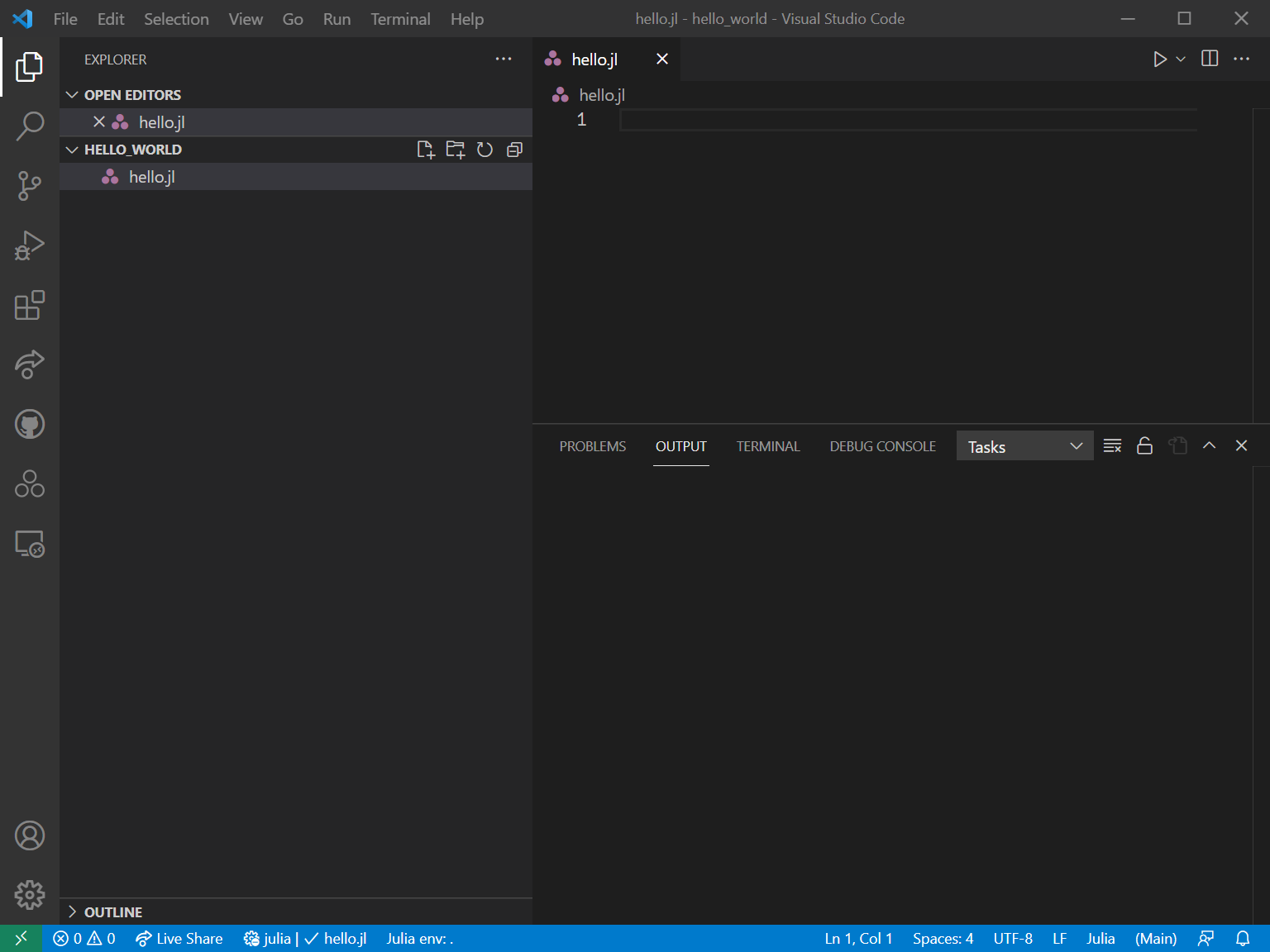Screen dimensions: 1270x952
Task: Click the Refresh Explorer icon
Action: 485,150
